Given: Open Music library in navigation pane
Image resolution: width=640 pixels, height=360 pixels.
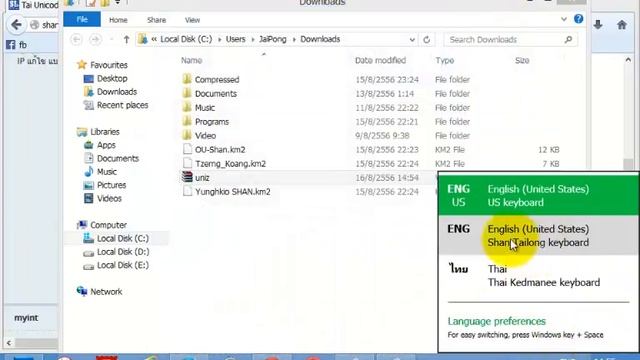Looking at the screenshot, I should (x=107, y=172).
